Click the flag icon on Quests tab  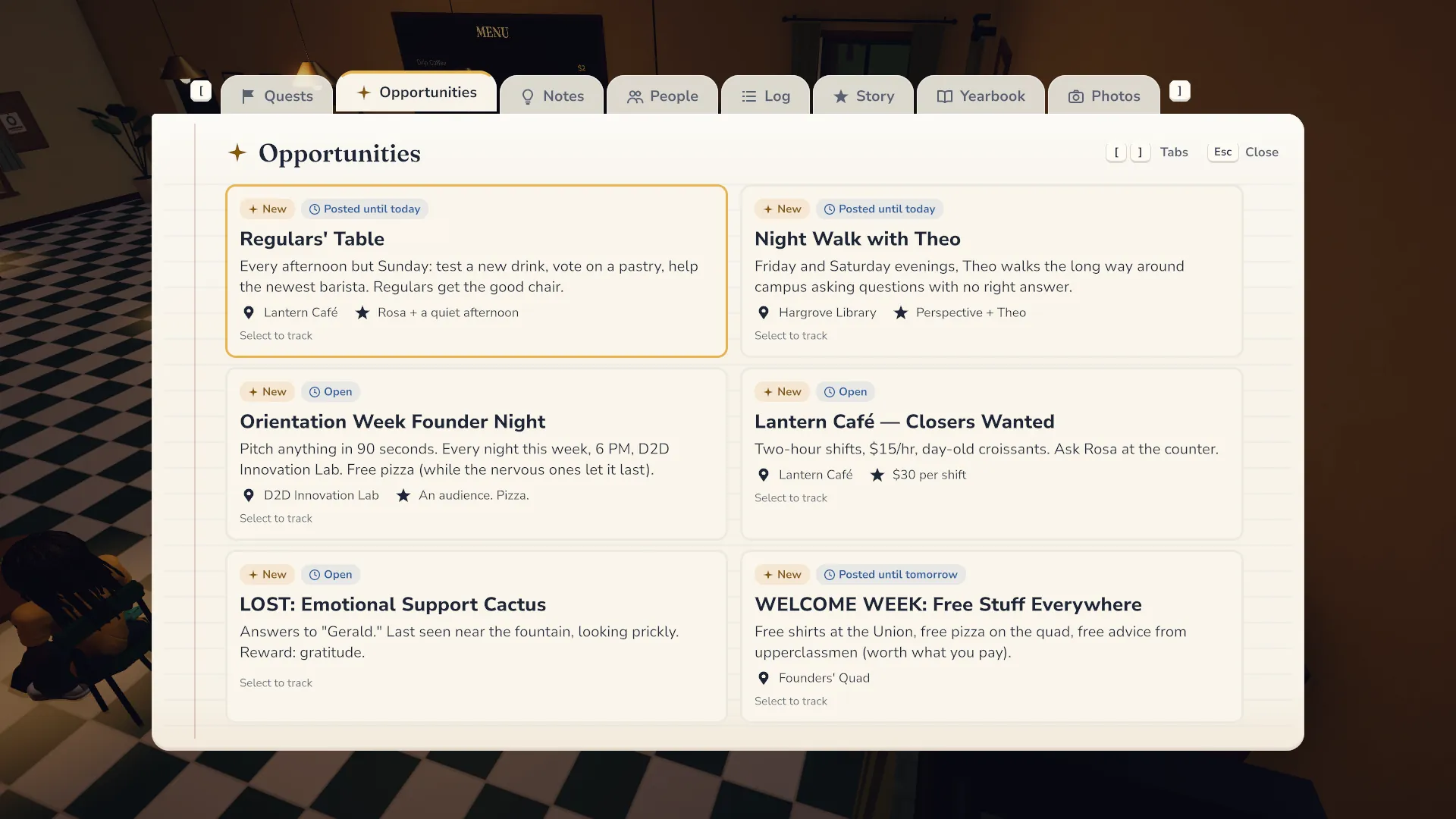248,96
